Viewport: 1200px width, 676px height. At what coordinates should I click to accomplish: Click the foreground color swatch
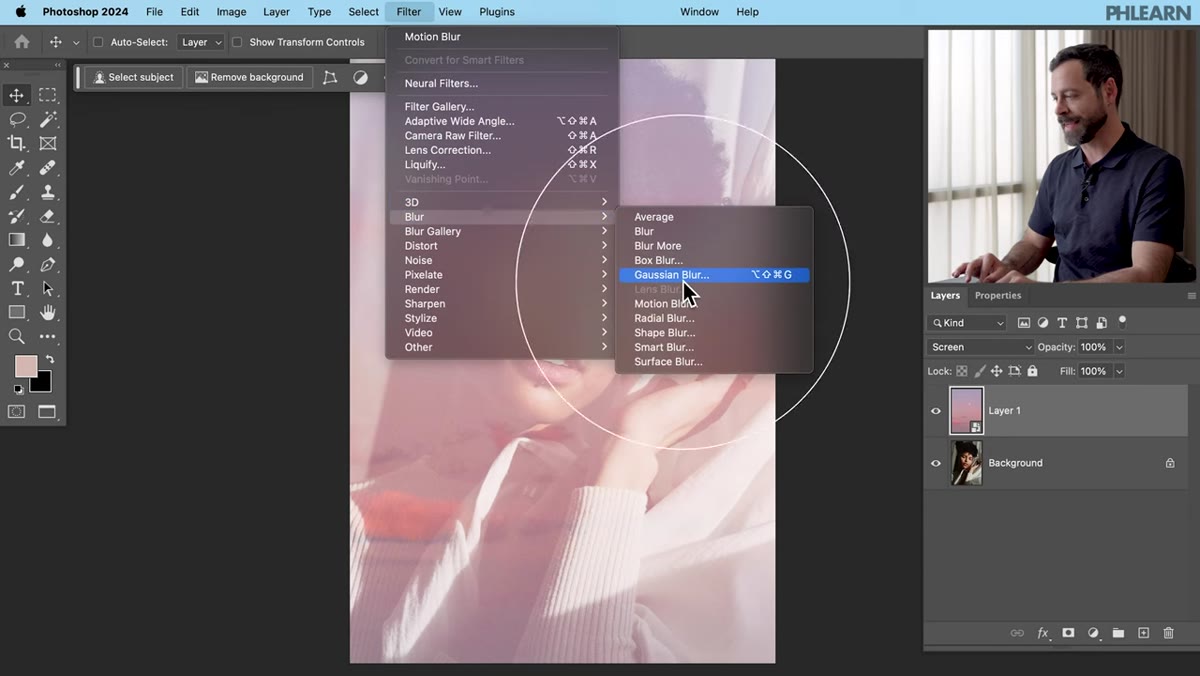point(26,366)
